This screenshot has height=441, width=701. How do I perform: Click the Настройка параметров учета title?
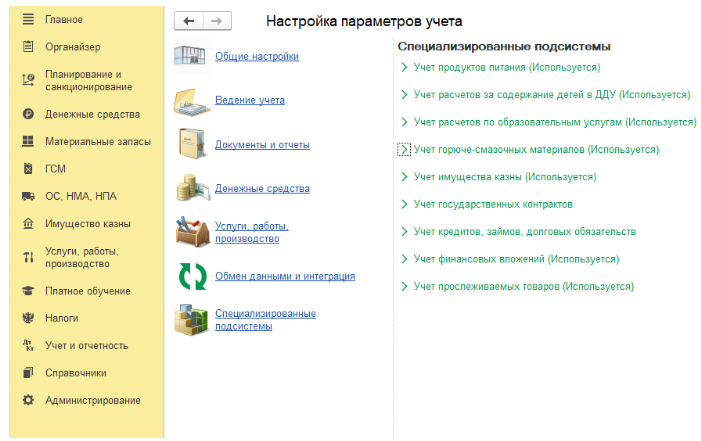(x=364, y=21)
